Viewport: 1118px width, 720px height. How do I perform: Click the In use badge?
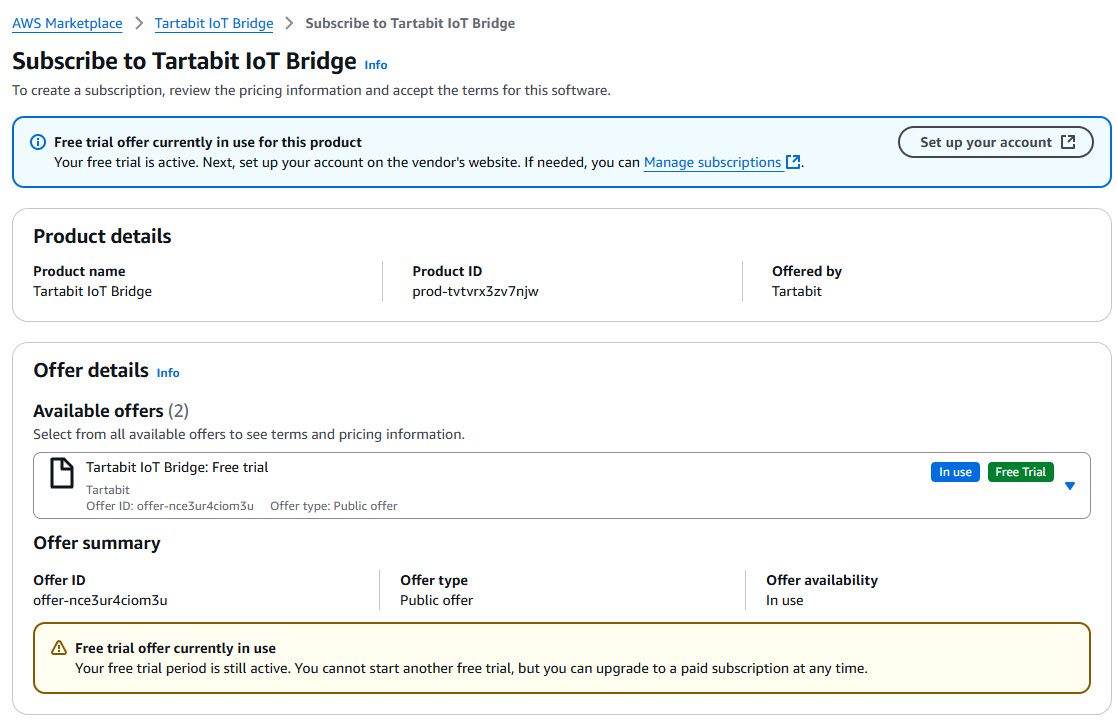pyautogui.click(x=955, y=472)
